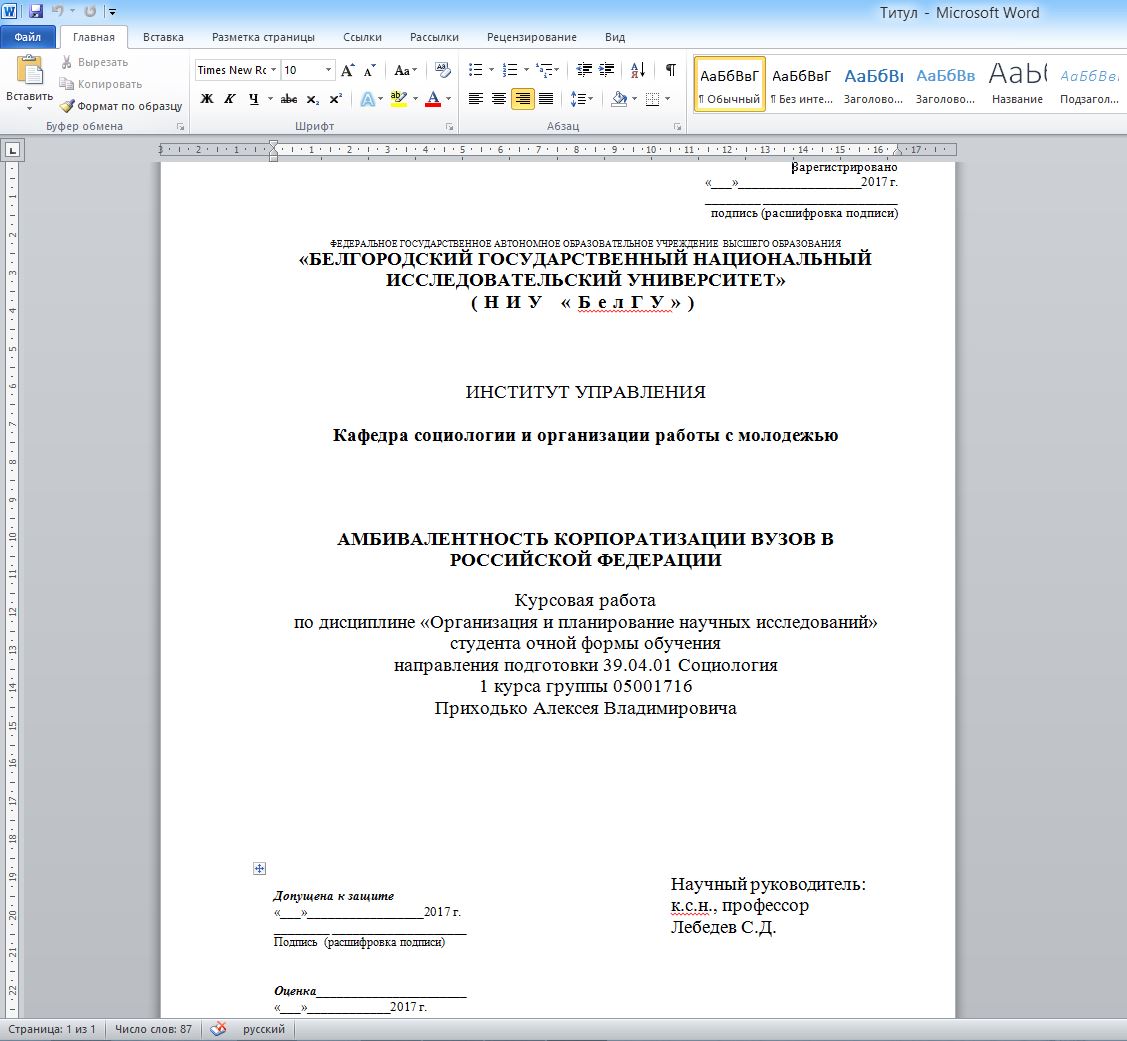The image size is (1127, 1041).
Task: Click the page indicator Страница: 1 из 1
Action: click(x=52, y=1029)
